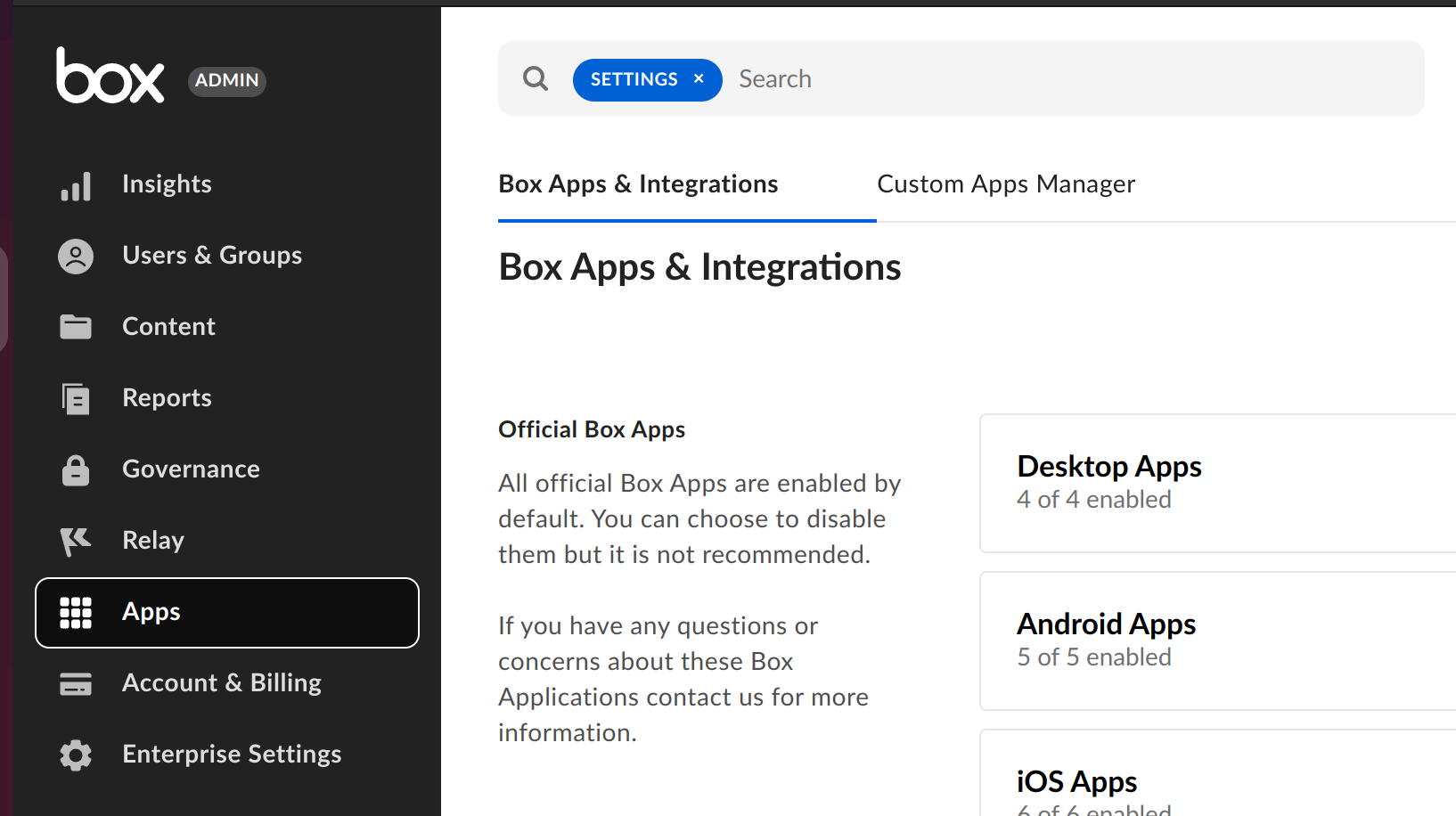
Task: Select the Box Apps & Integrations tab
Action: click(637, 184)
